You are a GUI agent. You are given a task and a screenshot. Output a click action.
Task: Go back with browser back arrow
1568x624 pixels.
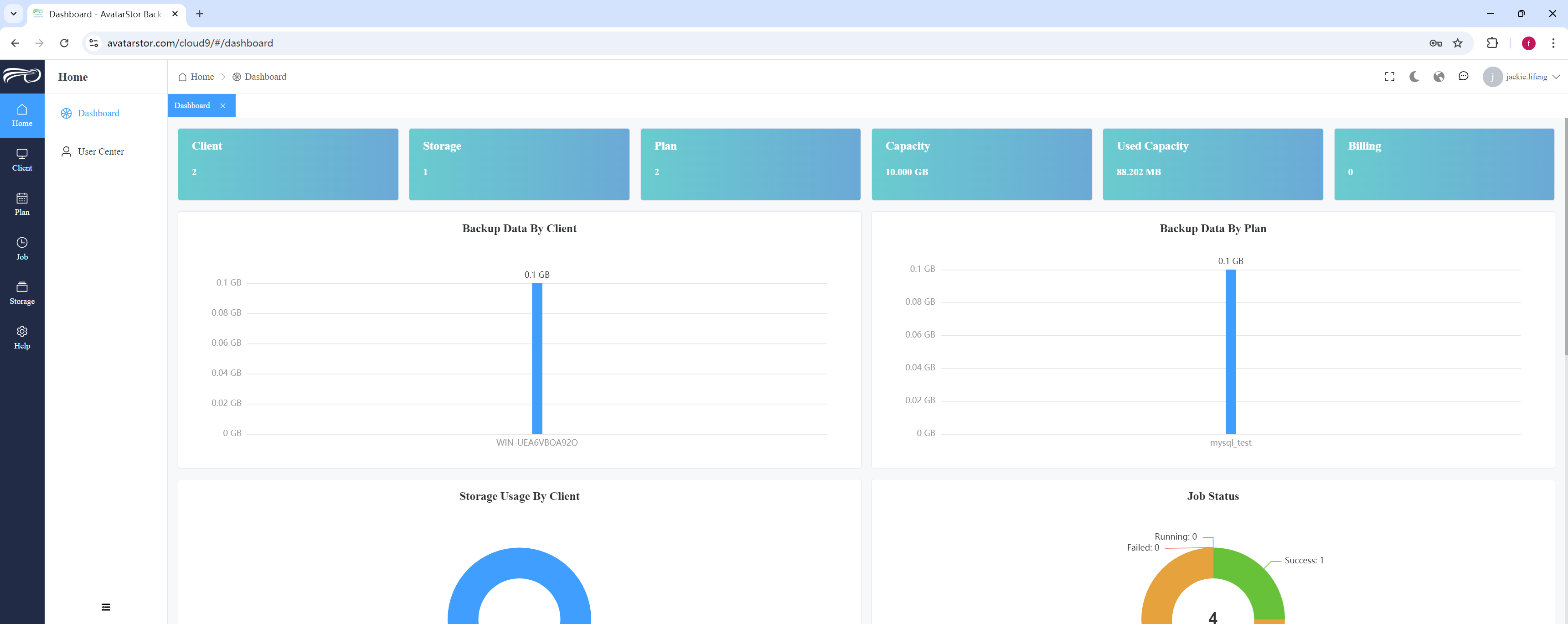[15, 43]
